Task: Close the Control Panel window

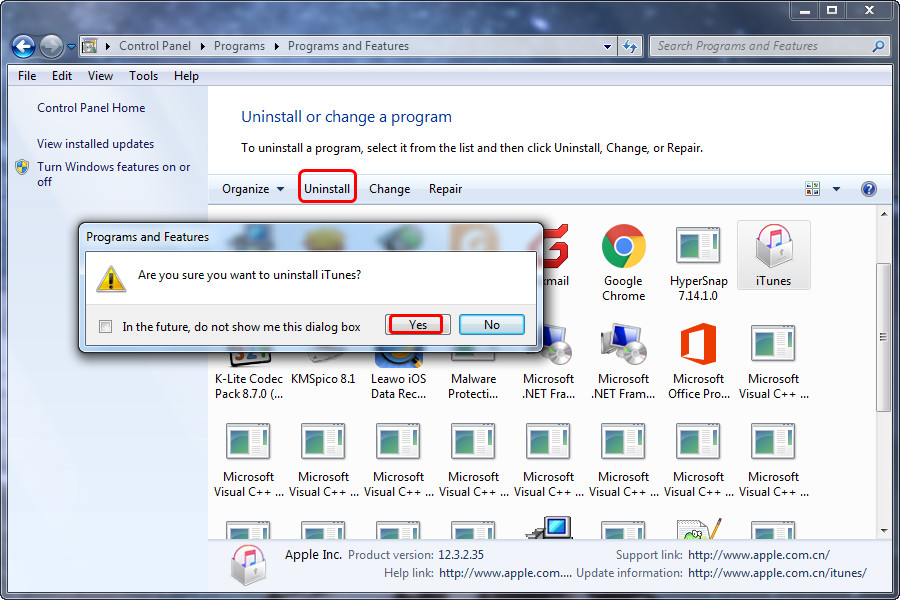Action: coord(870,10)
